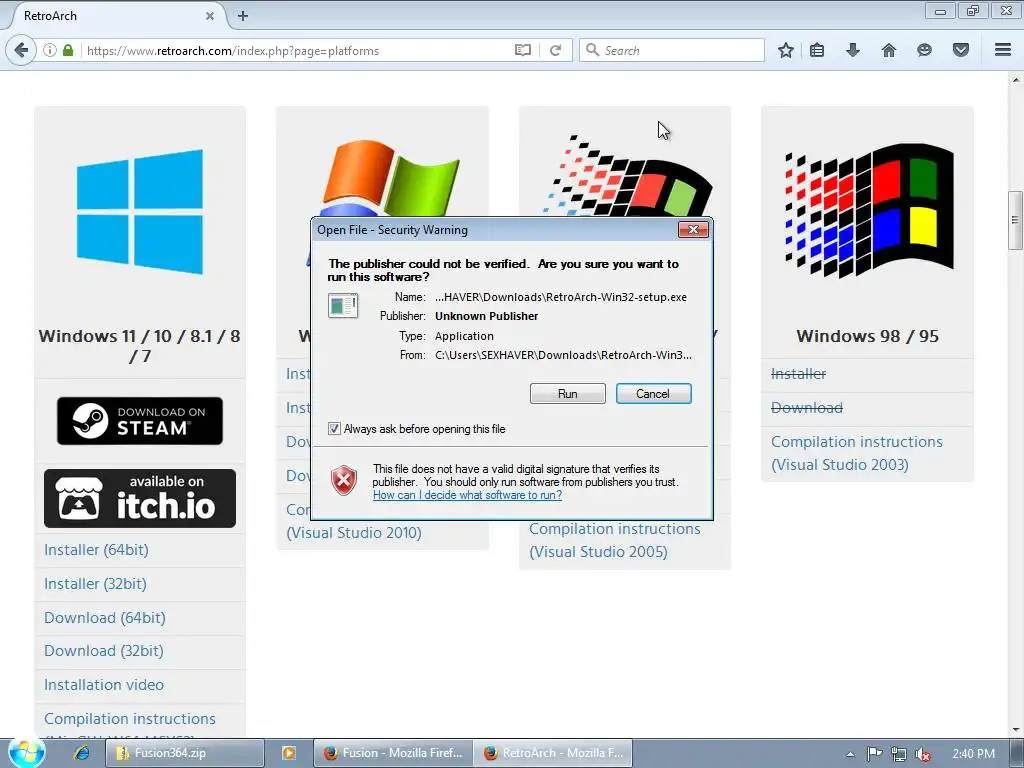The image size is (1024, 768).
Task: Open Installation video link
Action: coord(104,685)
